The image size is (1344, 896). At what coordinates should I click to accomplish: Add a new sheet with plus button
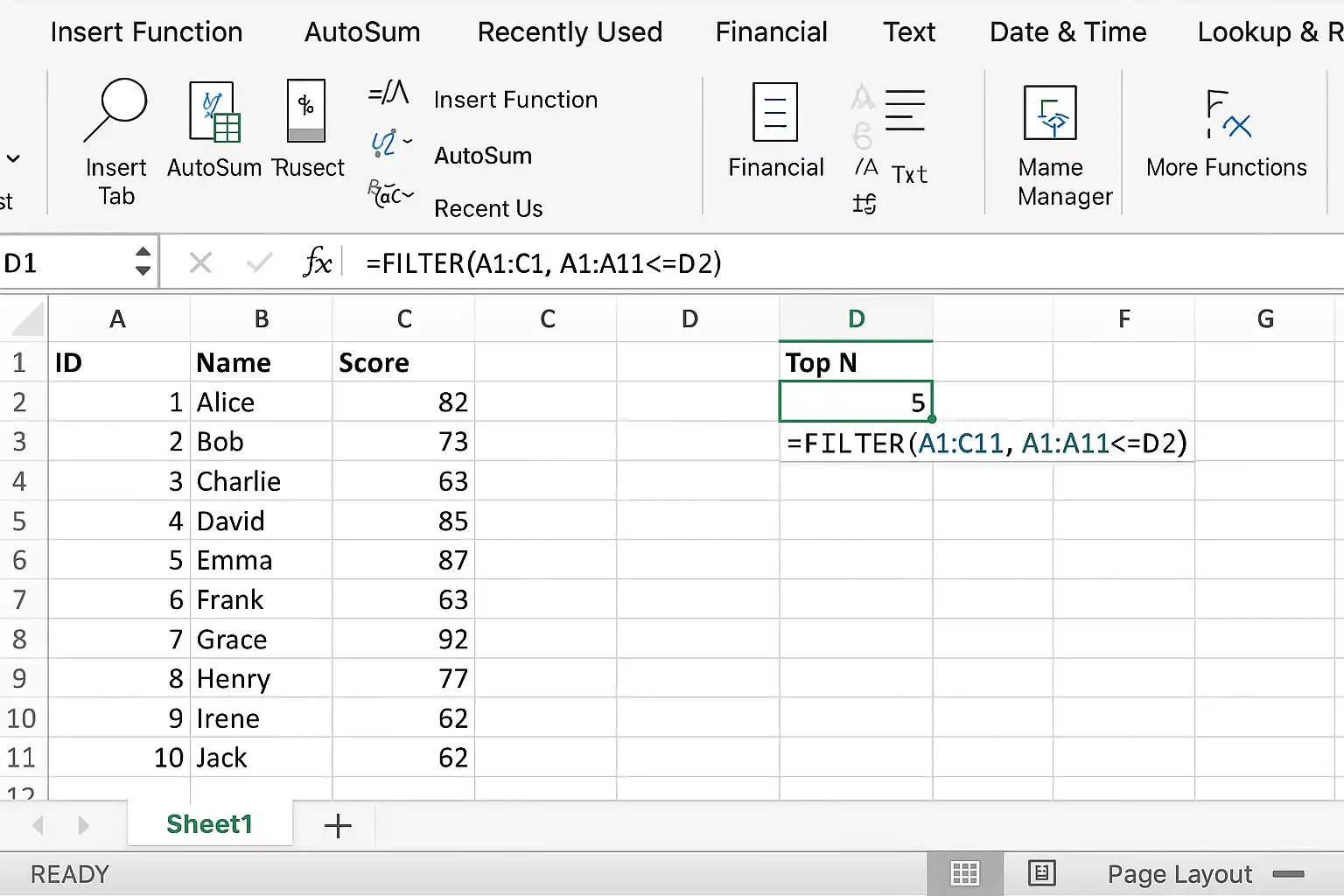tap(338, 825)
